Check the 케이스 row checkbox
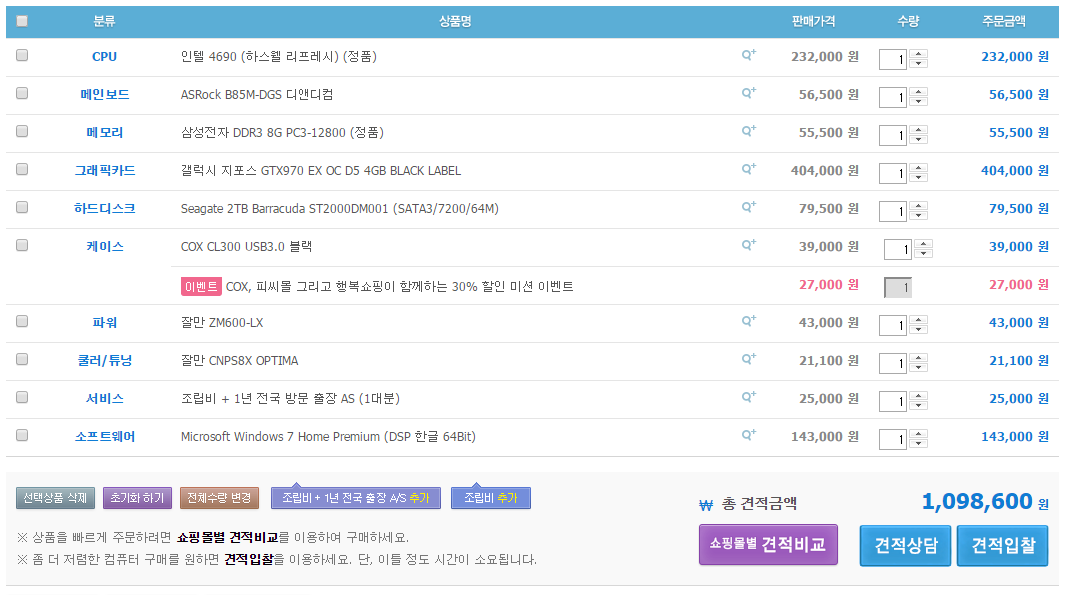Screen dimensions: 1068x595 pyautogui.click(x=22, y=245)
